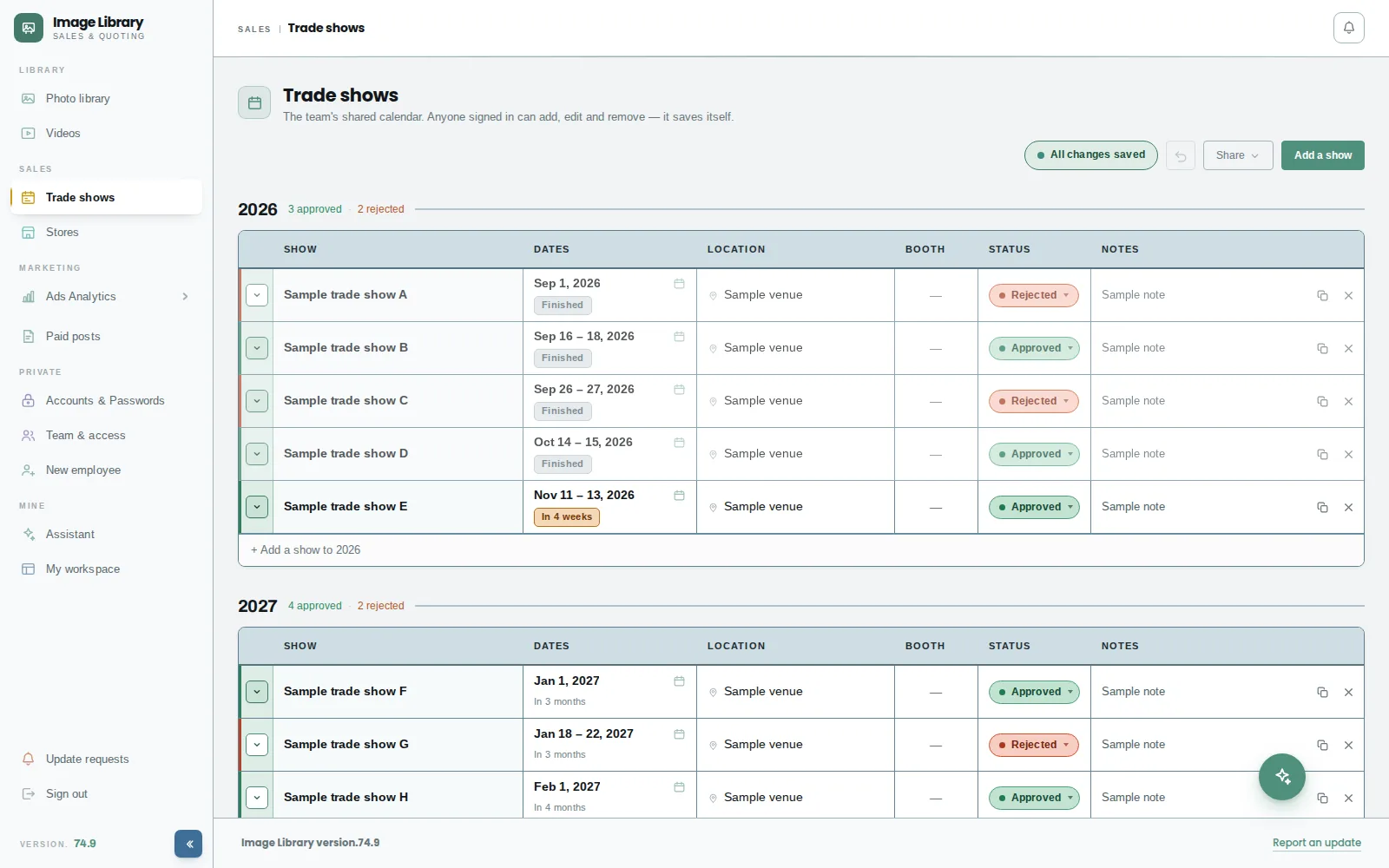Viewport: 1389px width, 868px height.
Task: Click the undo arrow button
Action: tap(1181, 155)
